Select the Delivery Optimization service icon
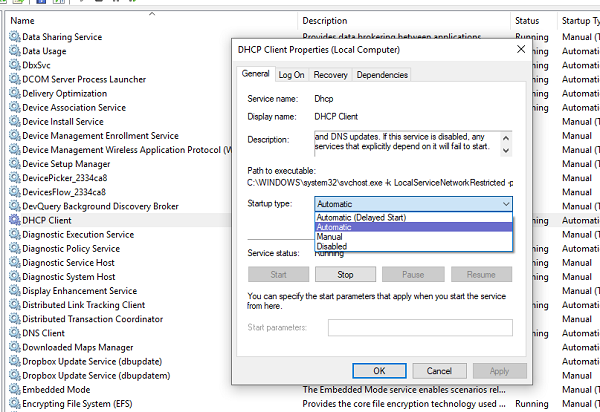Image resolution: width=600 pixels, height=412 pixels. click(15, 93)
